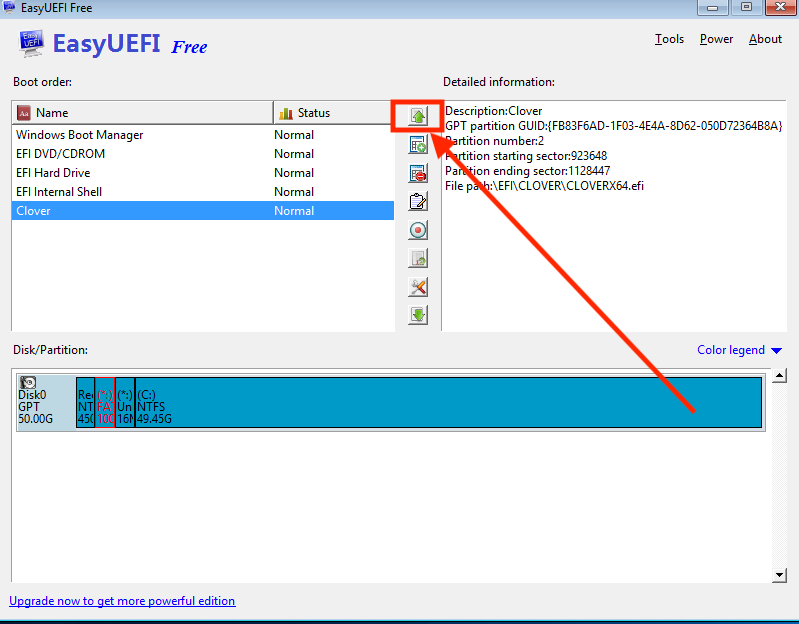Click the Status column chart icon
The image size is (799, 624).
[x=286, y=113]
